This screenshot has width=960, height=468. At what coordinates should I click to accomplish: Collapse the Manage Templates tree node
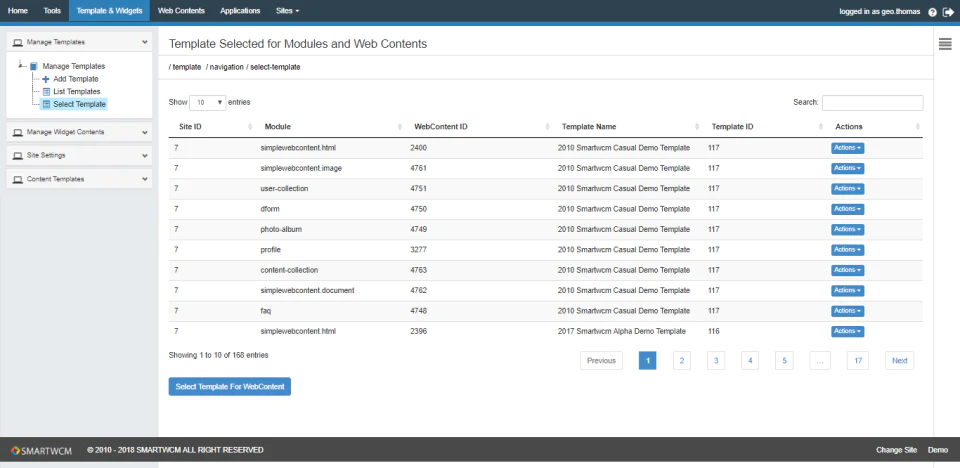(x=21, y=64)
